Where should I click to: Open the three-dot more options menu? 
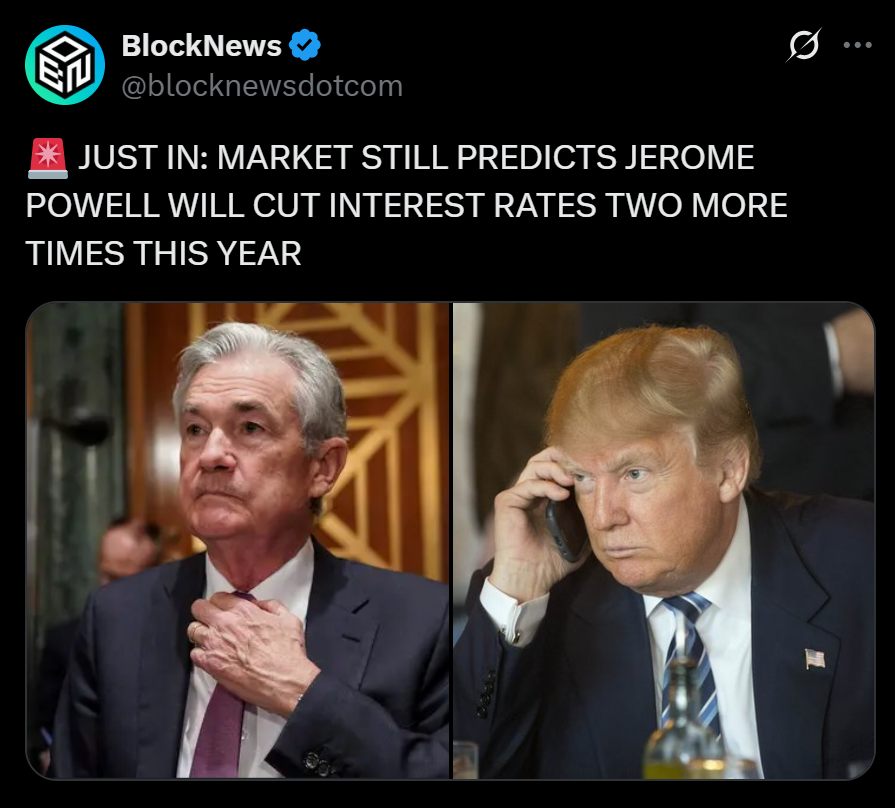(x=858, y=45)
